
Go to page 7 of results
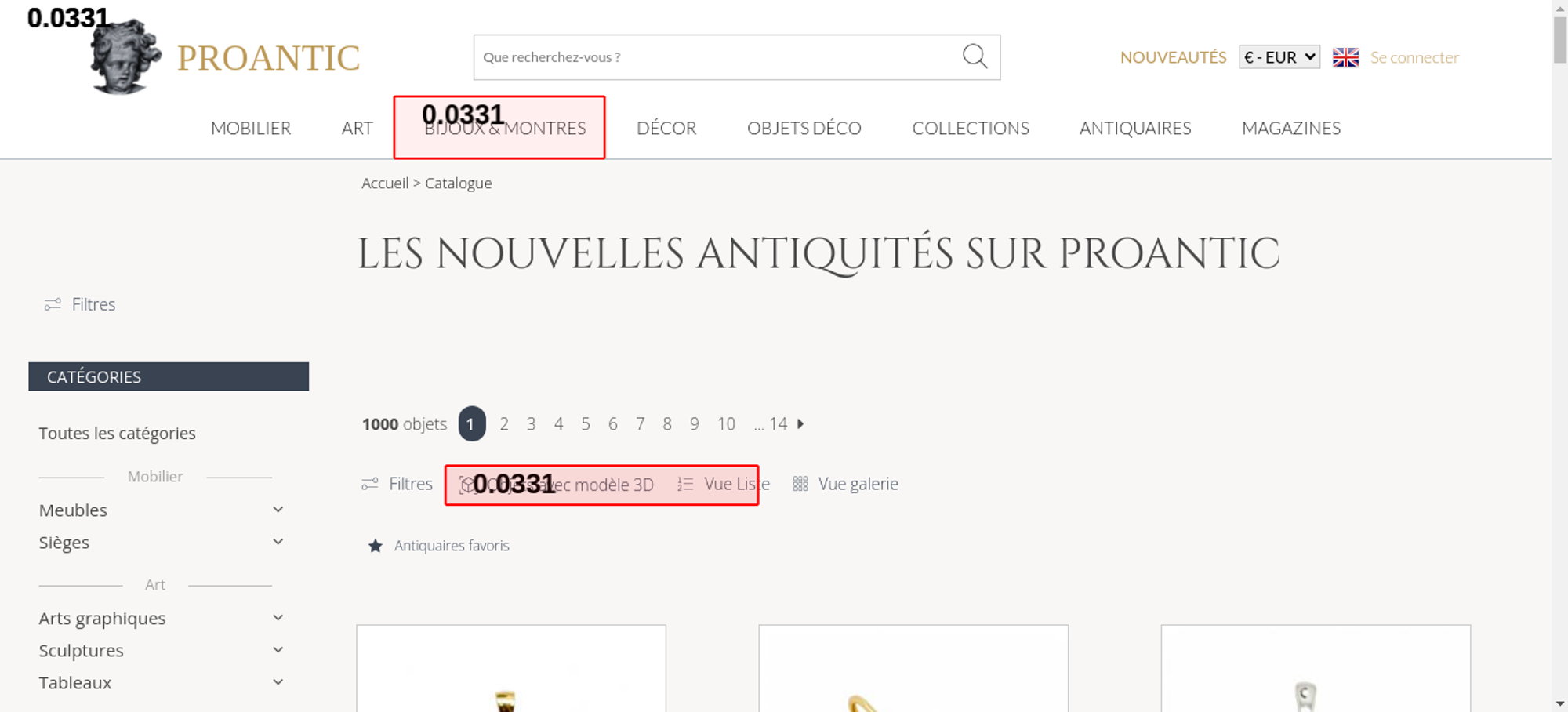pyautogui.click(x=640, y=423)
